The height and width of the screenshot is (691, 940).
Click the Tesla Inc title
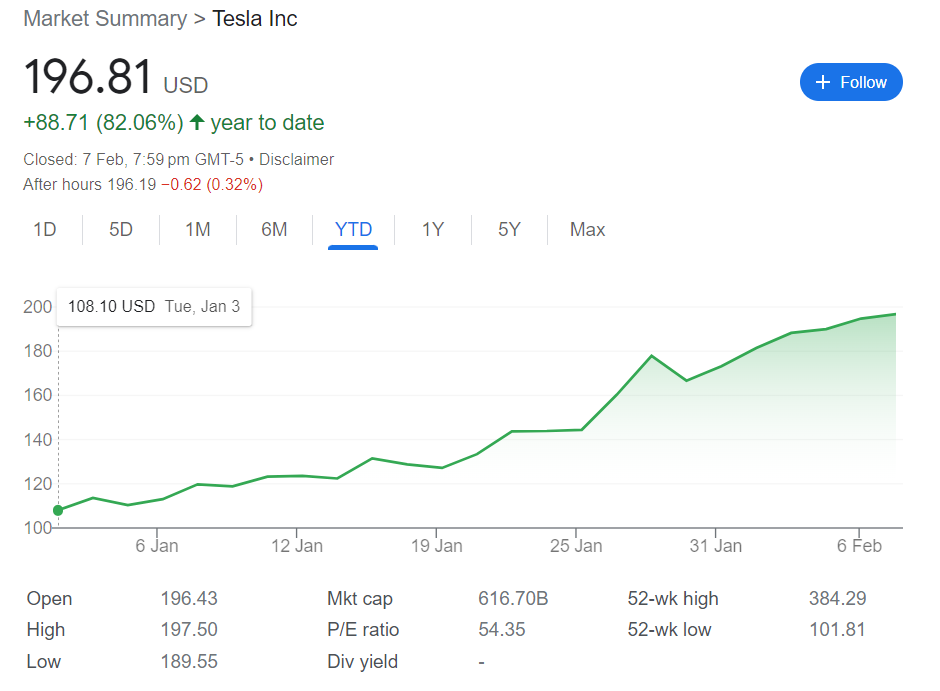pos(255,19)
